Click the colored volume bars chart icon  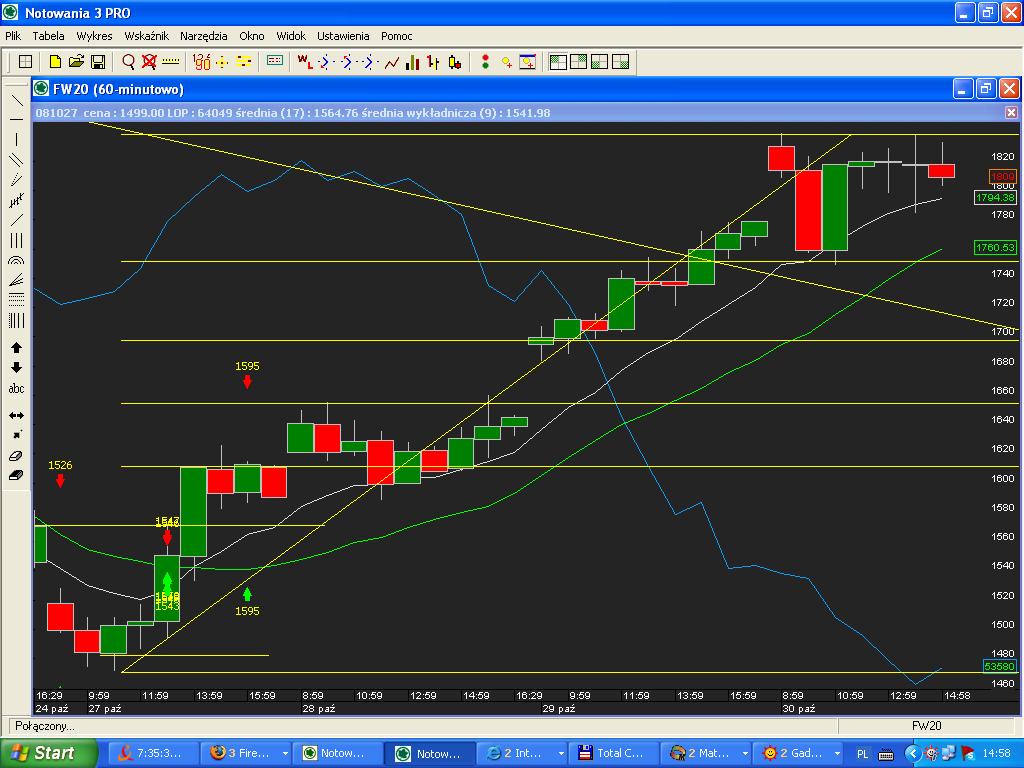(x=413, y=62)
